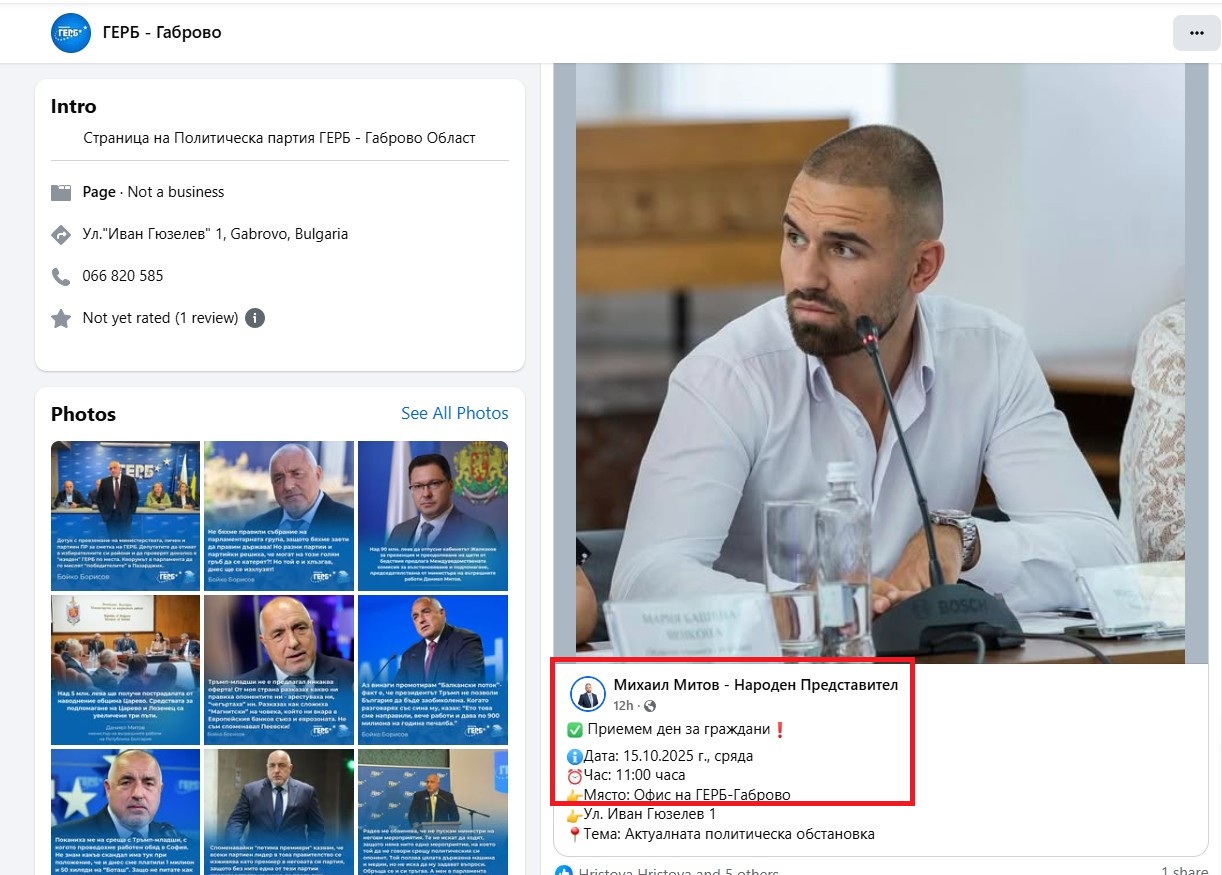
Task: Open See All Photos link
Action: (454, 413)
